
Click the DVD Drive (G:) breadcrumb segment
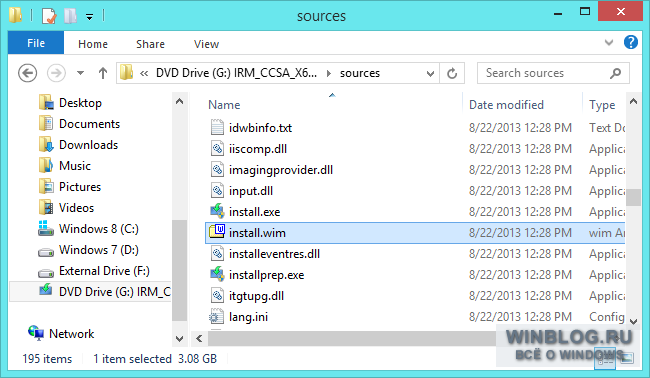[236, 73]
